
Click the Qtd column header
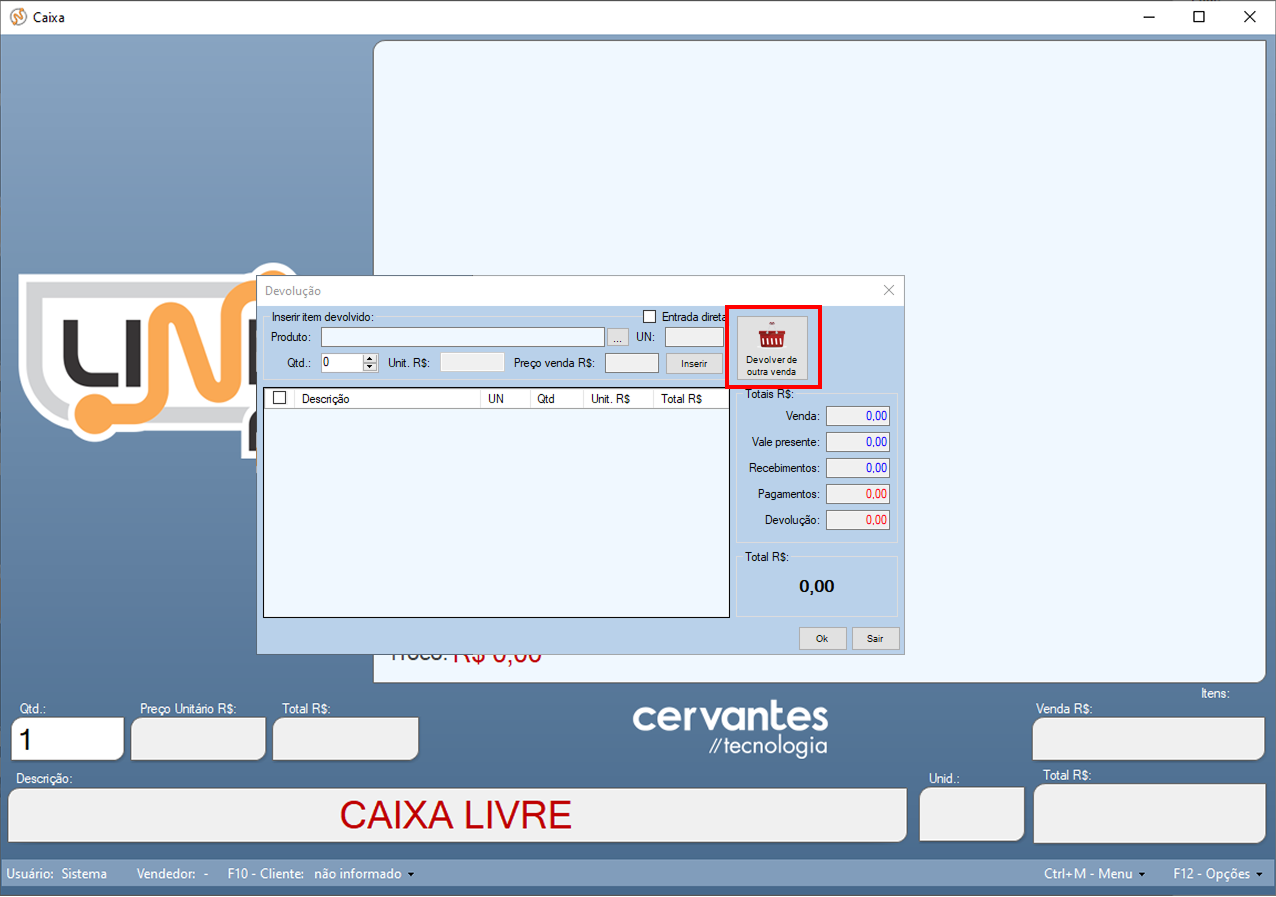coord(557,398)
